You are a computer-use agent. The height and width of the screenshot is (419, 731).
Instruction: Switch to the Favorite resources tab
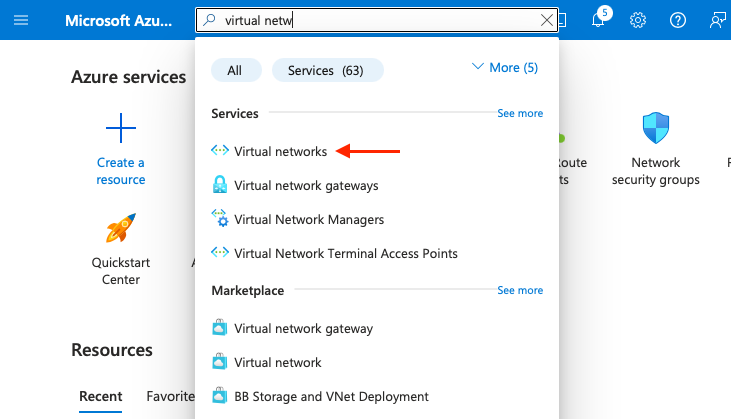tap(170, 396)
